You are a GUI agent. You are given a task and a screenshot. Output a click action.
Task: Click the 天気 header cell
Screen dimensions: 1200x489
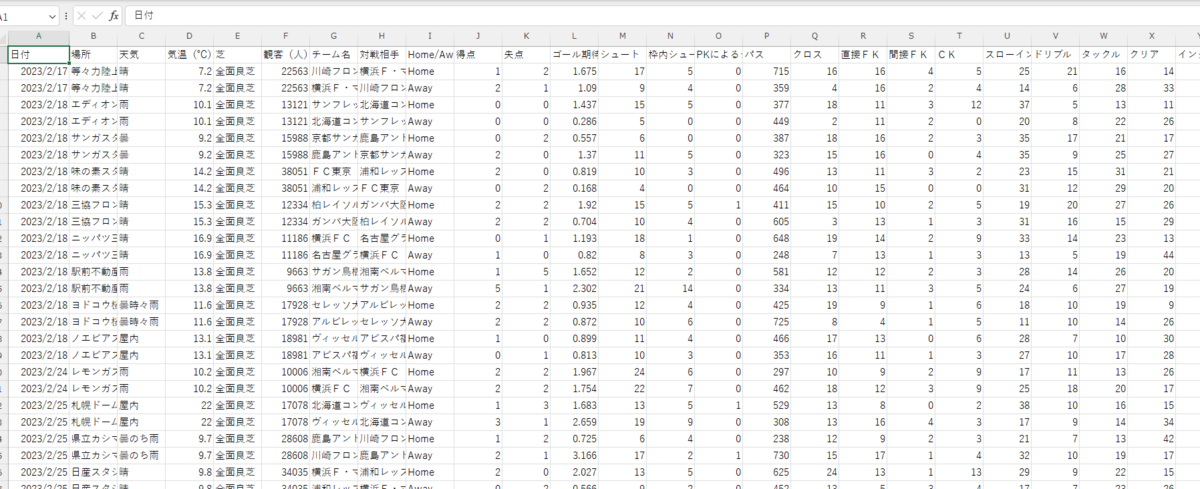(140, 53)
